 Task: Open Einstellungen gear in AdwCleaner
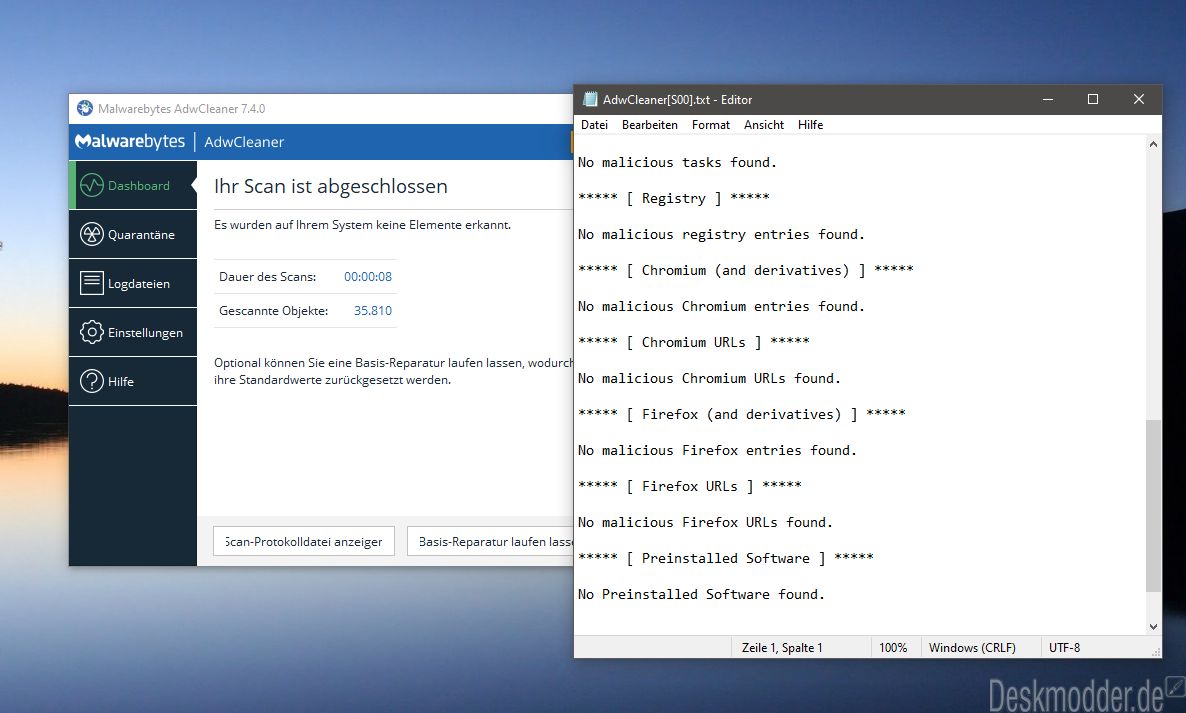pos(92,332)
